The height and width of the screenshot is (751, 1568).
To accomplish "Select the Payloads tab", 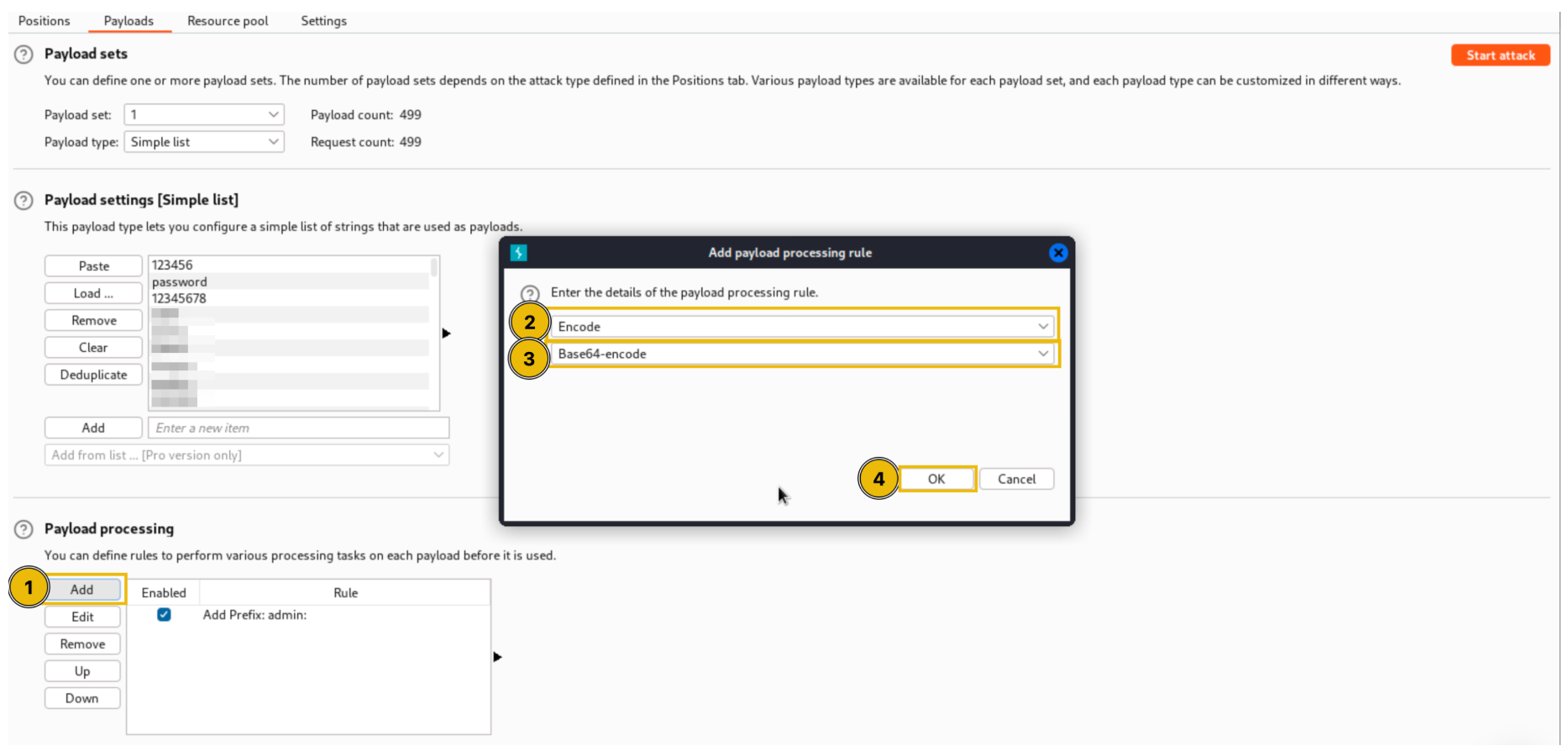I will (128, 21).
